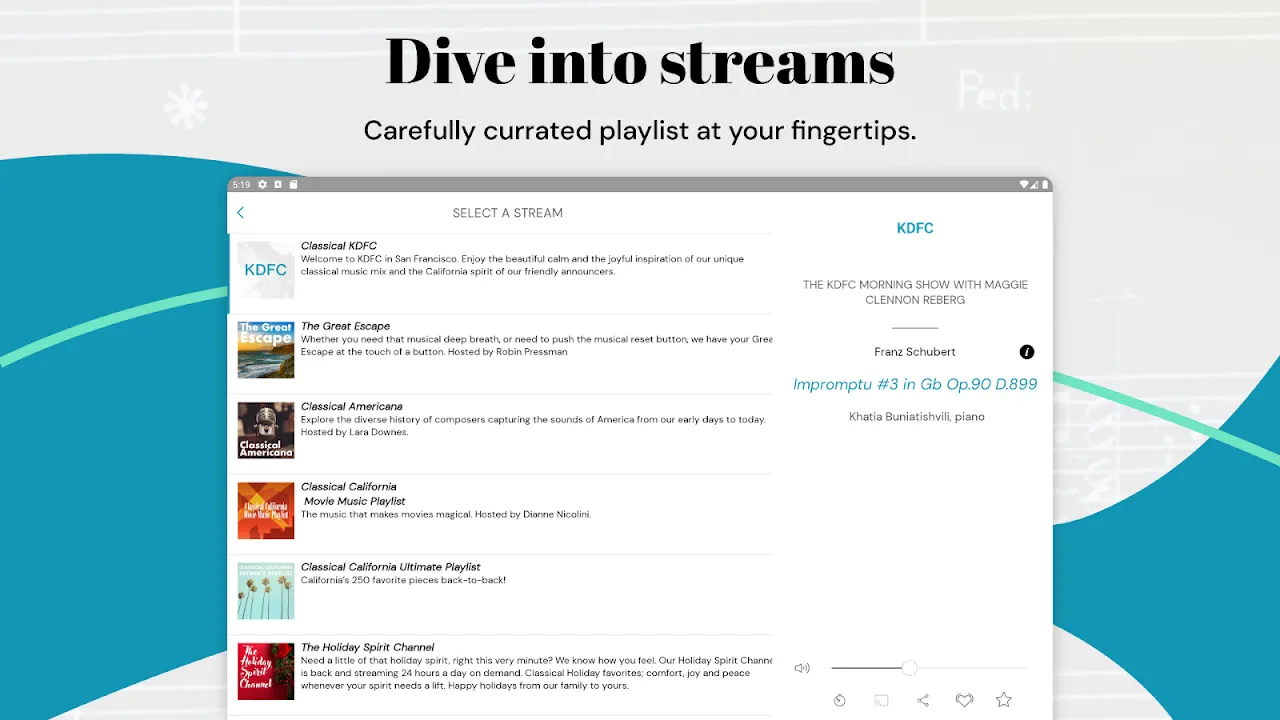
Task: Open the Movie Music Playlist thumbnail
Action: point(266,511)
